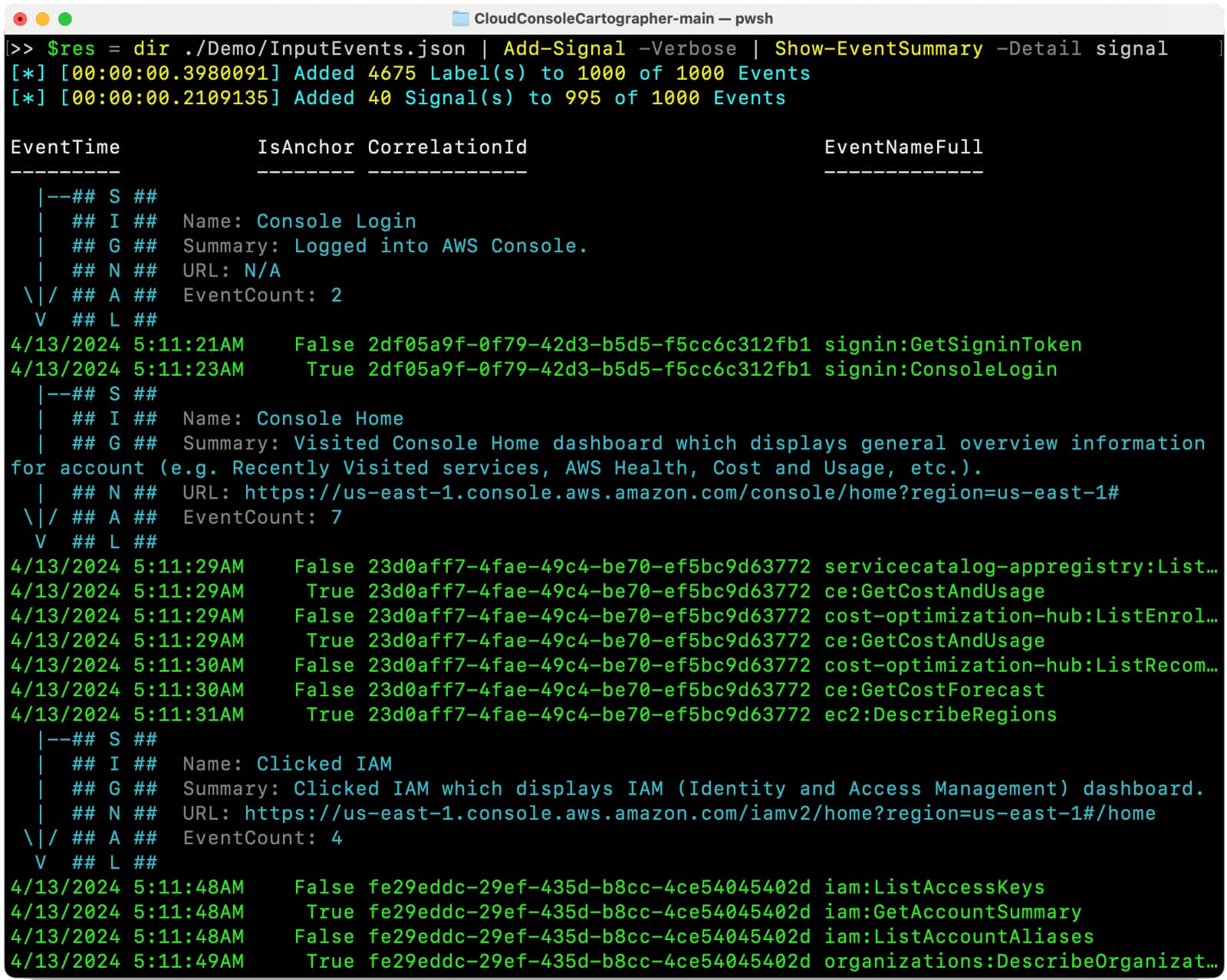Click the signin:GetSigninToken event name
Viewport: 1227px width, 980px height.
coord(952,345)
